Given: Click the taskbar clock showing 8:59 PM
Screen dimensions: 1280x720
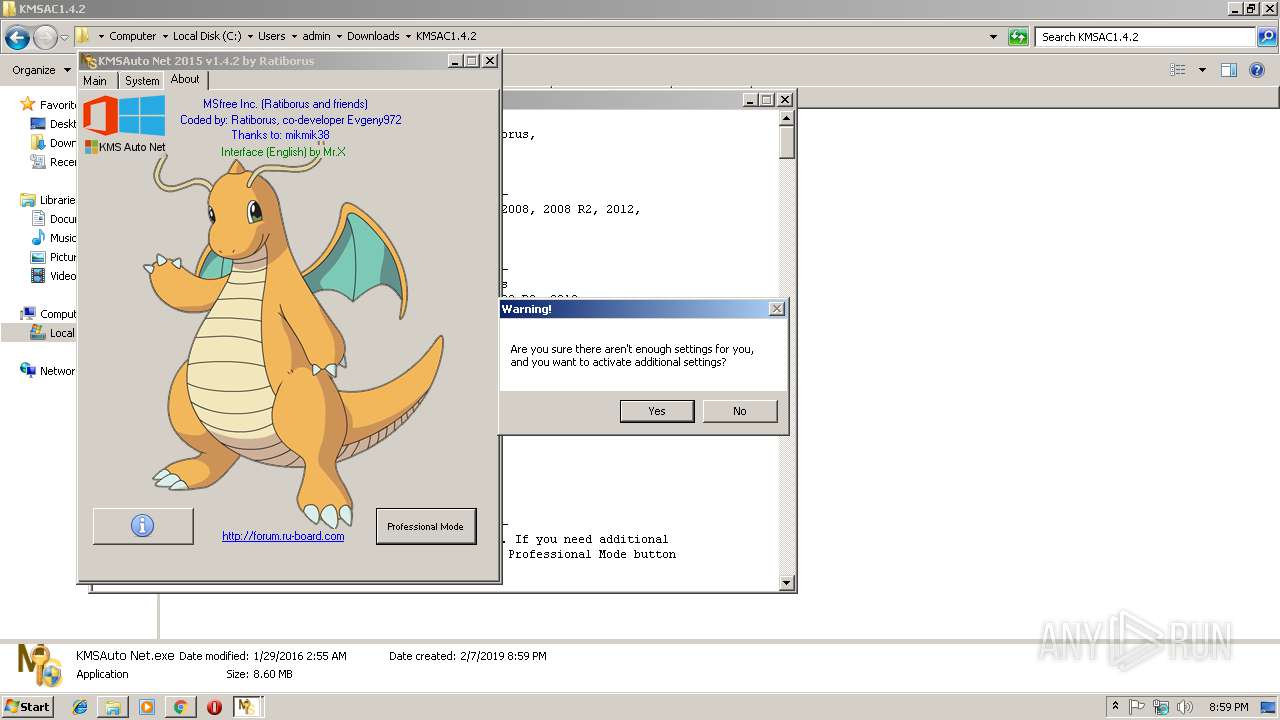Looking at the screenshot, I should pos(1229,707).
